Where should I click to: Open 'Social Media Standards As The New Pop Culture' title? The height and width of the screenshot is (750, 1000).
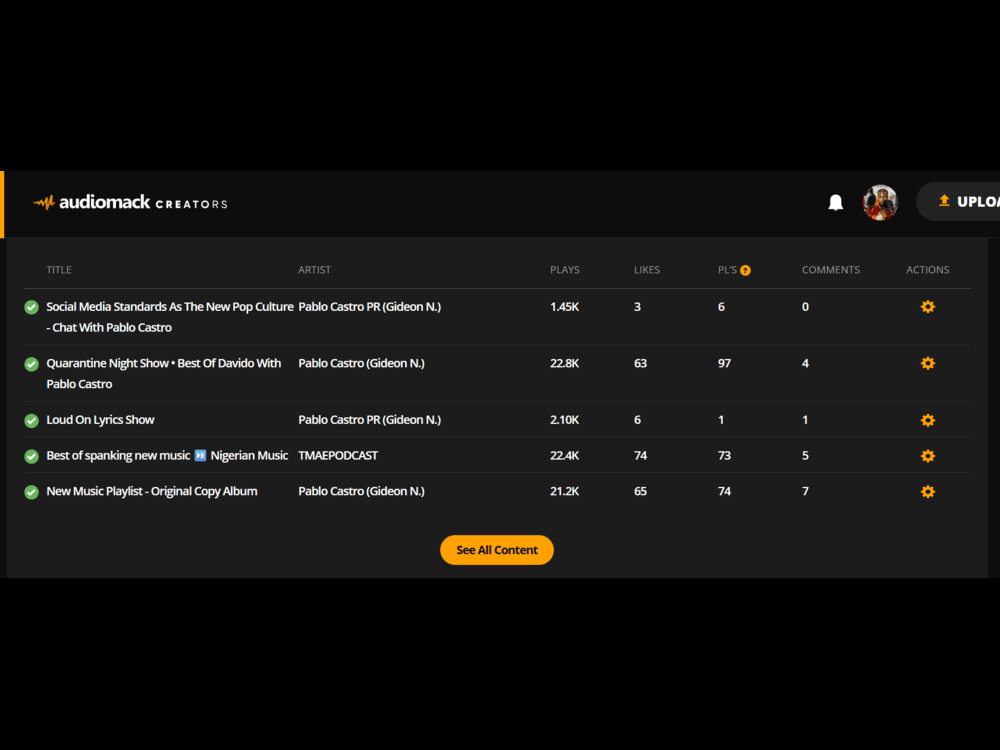(x=170, y=317)
